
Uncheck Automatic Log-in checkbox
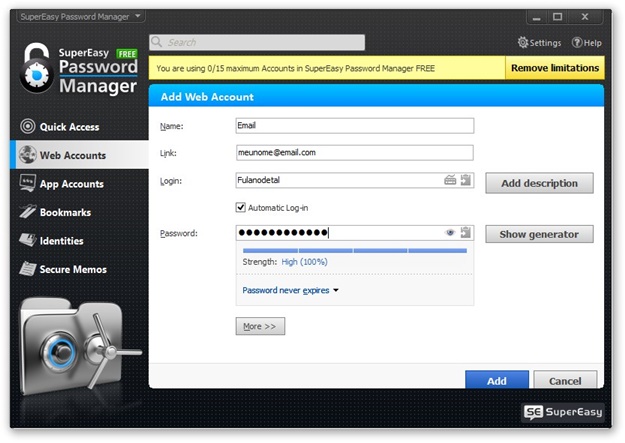[240, 207]
